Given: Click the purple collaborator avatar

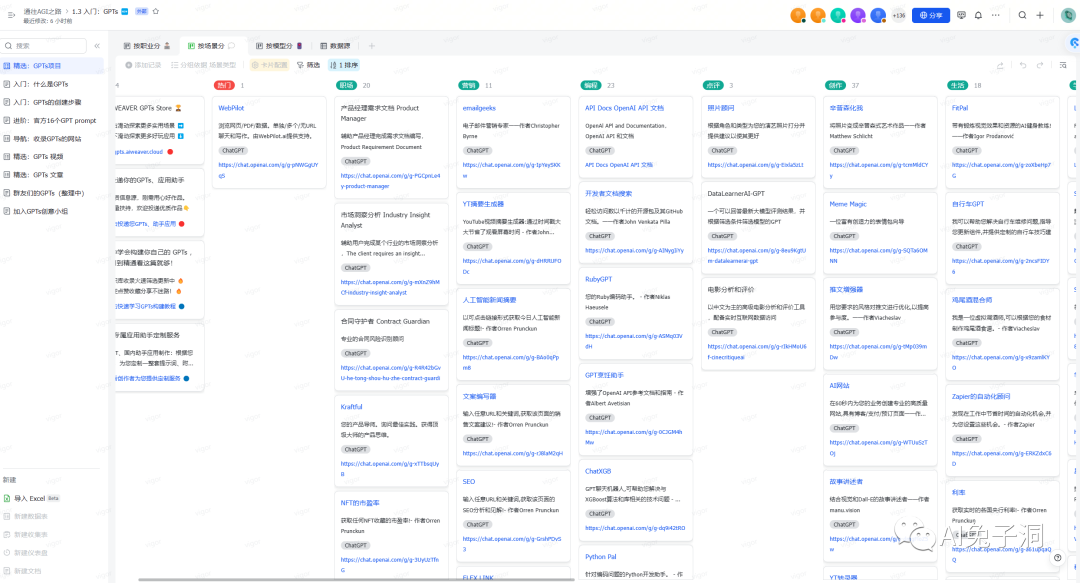Looking at the screenshot, I should 858,15.
